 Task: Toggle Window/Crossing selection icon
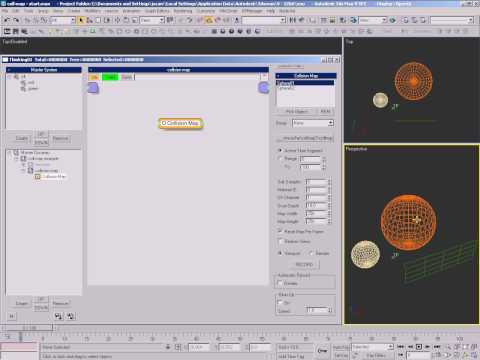coord(107,20)
